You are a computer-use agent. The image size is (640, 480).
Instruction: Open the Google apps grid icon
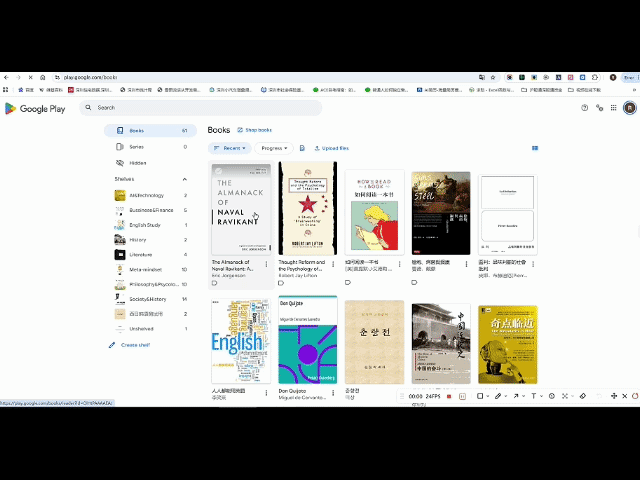(x=613, y=108)
